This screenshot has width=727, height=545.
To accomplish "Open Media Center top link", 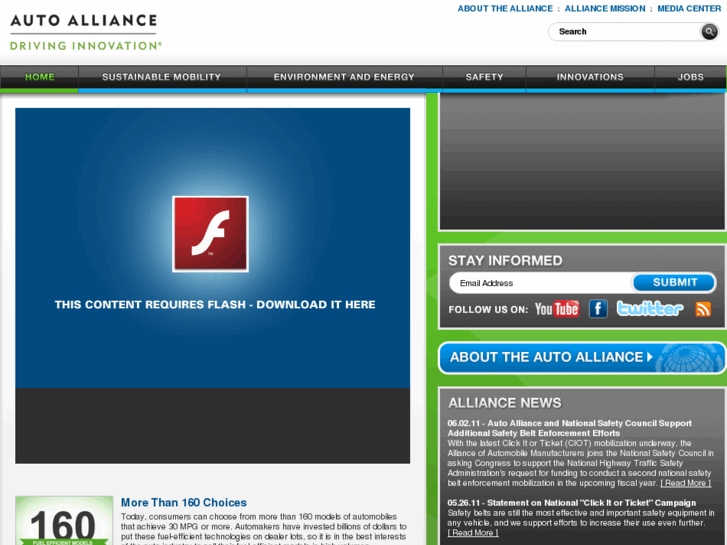I will pyautogui.click(x=689, y=8).
